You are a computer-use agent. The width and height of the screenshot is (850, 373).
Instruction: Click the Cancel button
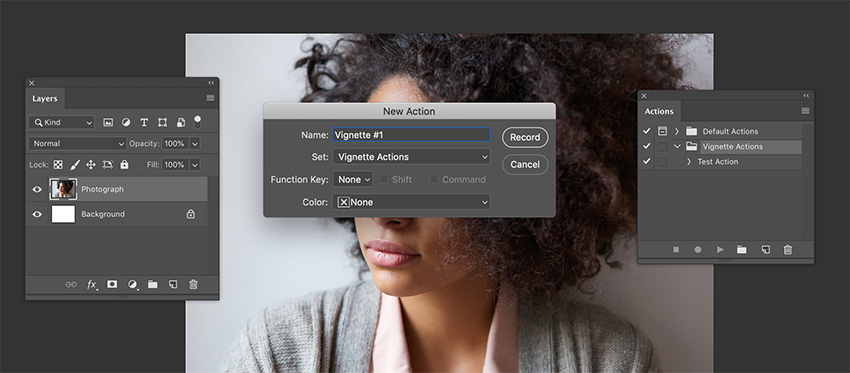click(525, 164)
